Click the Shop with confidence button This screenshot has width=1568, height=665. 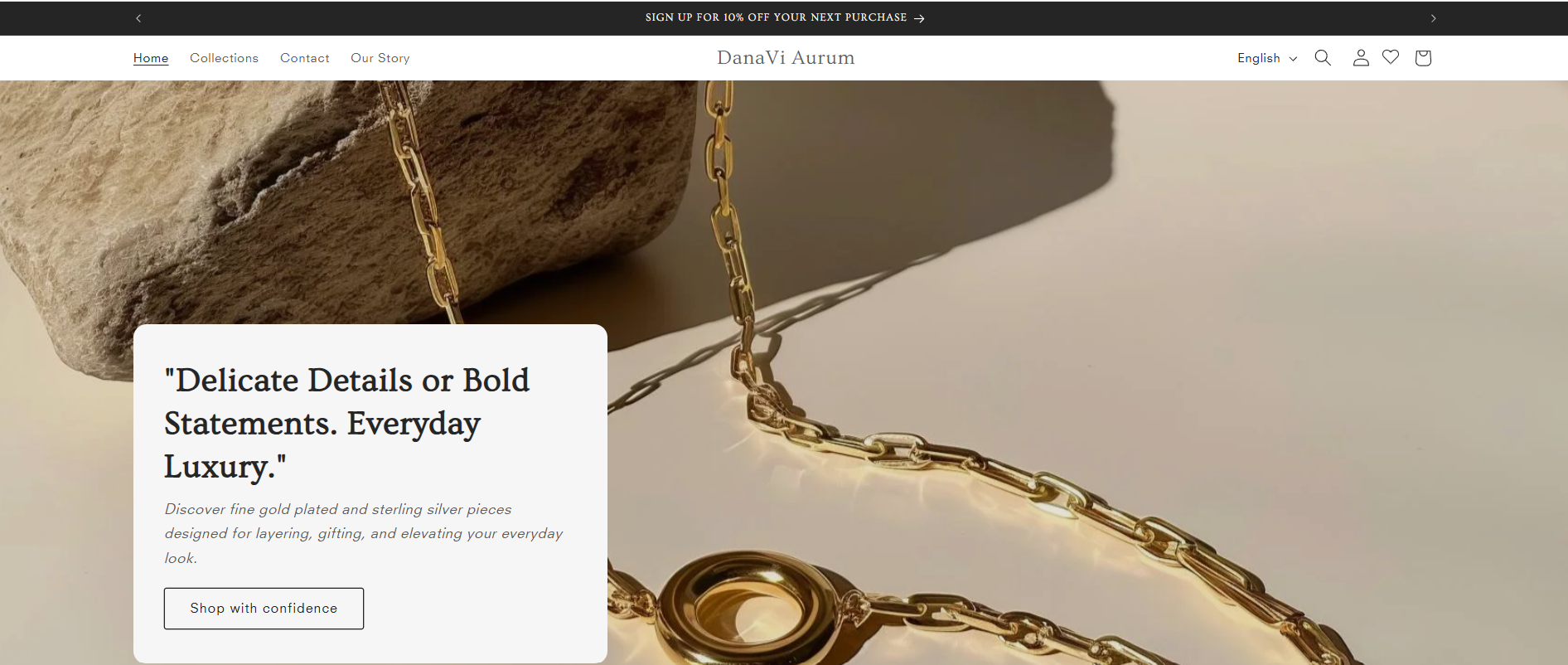[264, 609]
